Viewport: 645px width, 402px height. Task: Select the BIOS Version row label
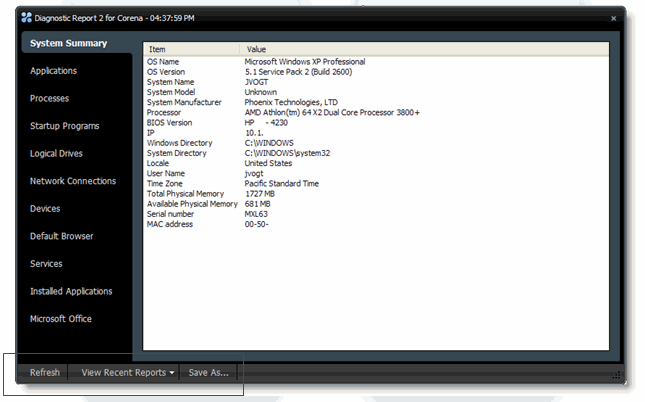pos(169,123)
